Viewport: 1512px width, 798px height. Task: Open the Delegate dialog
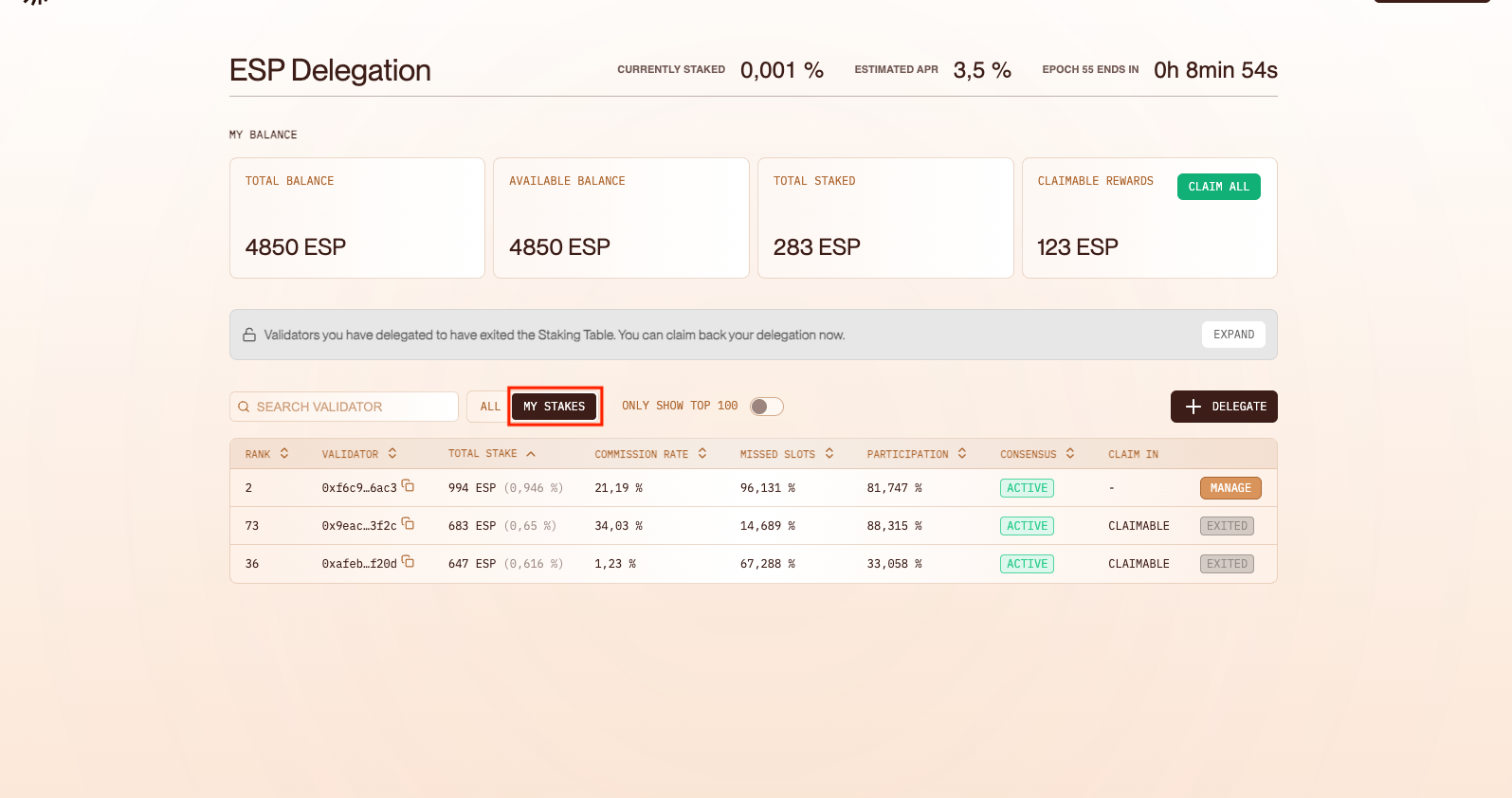pyautogui.click(x=1224, y=407)
